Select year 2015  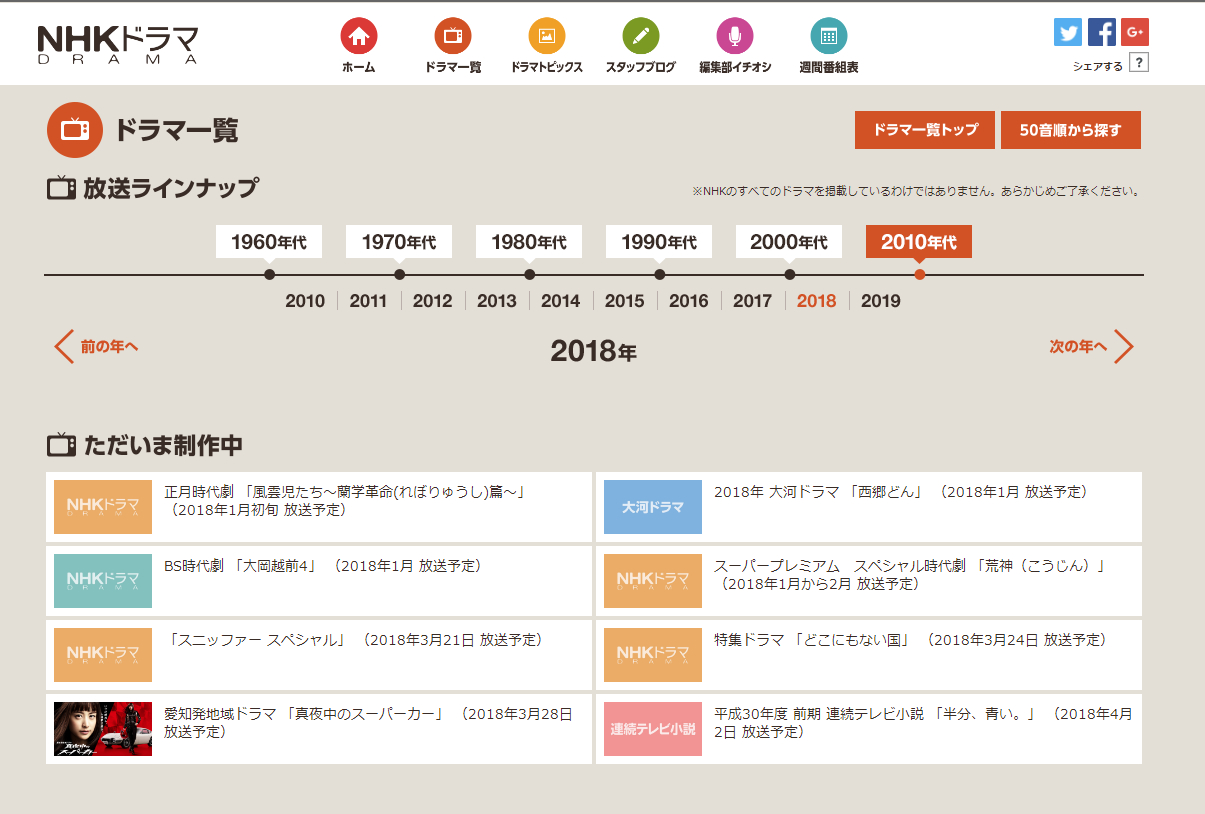625,301
